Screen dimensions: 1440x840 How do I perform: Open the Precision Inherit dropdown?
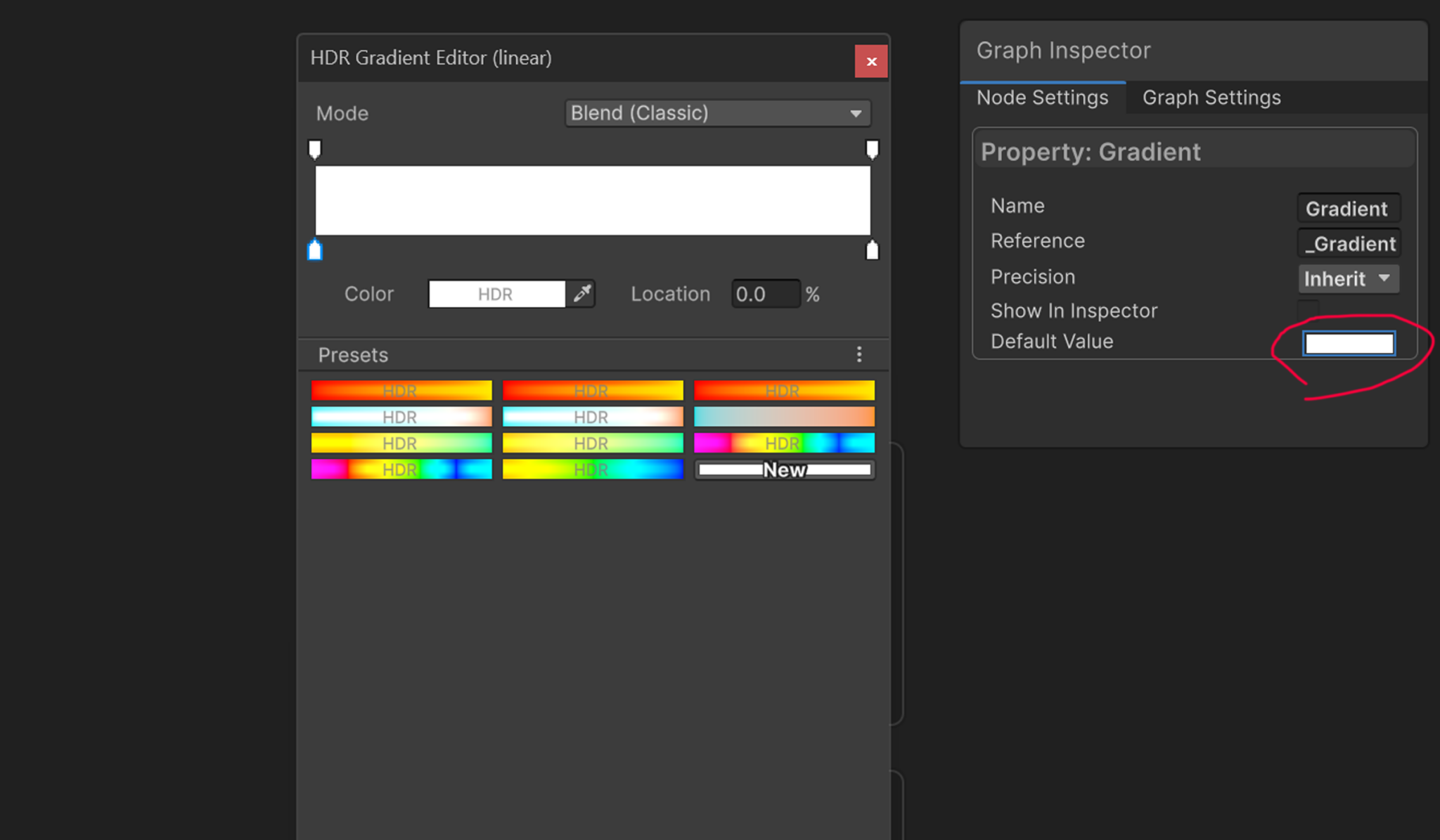tap(1347, 278)
